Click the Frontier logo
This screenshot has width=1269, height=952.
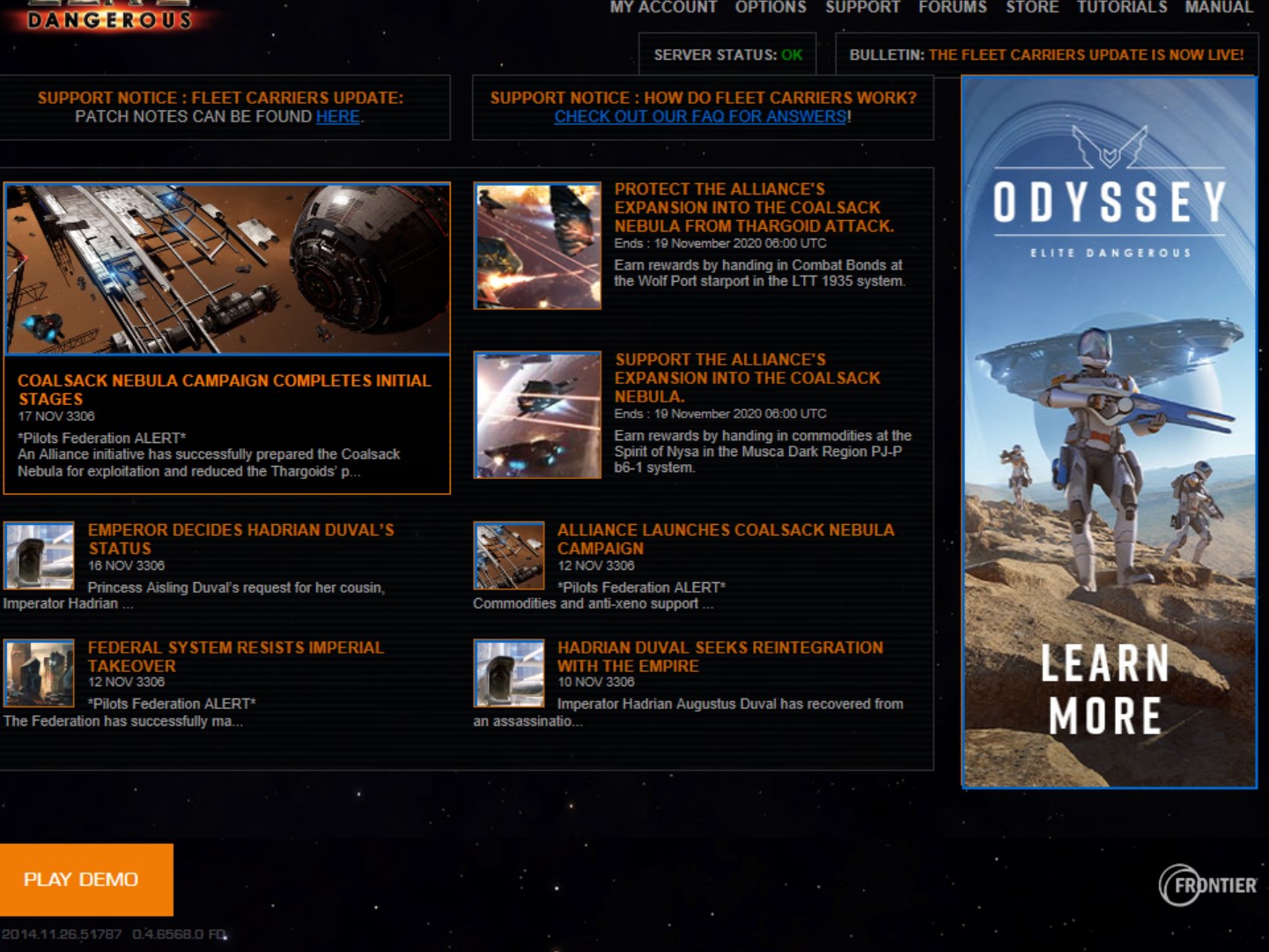coord(1208,884)
